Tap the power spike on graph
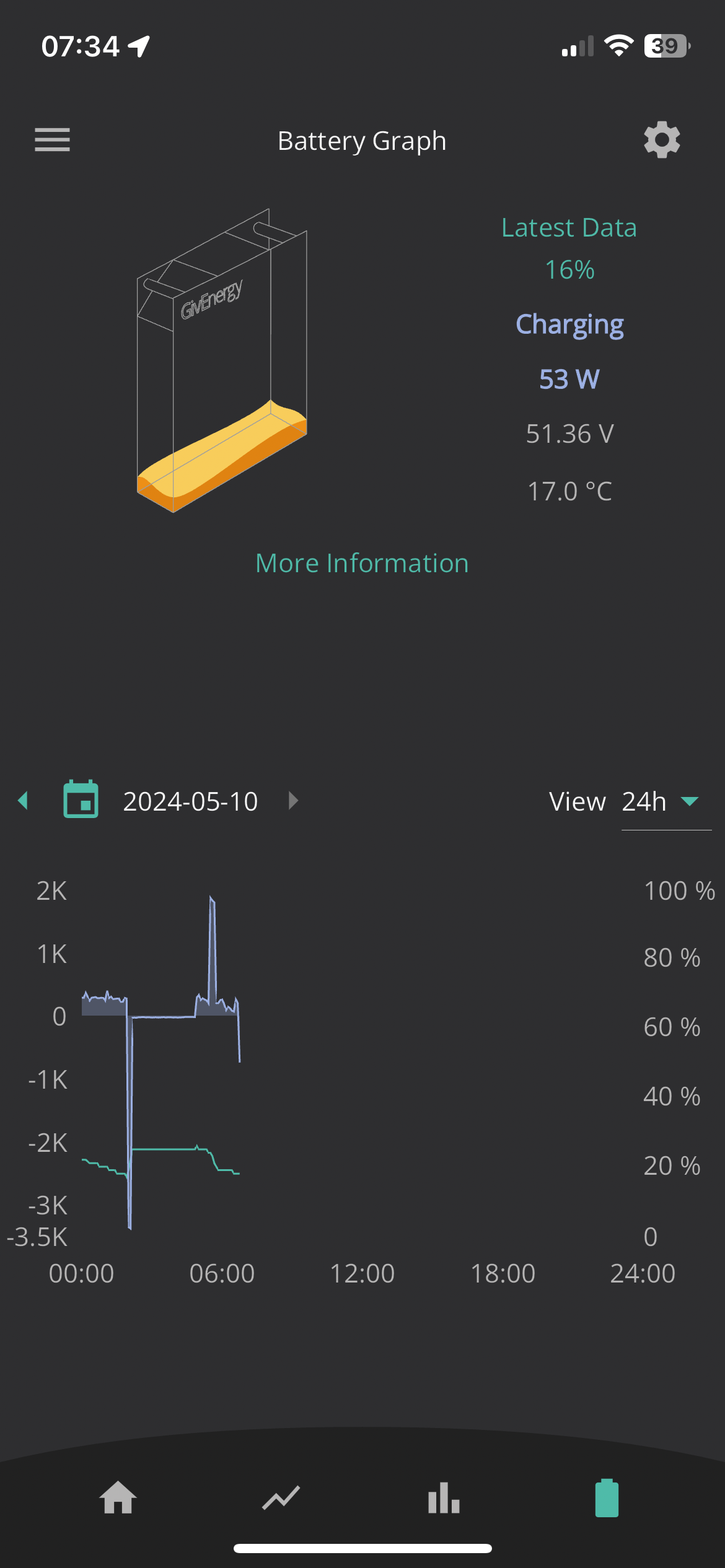725x1568 pixels. click(x=213, y=947)
